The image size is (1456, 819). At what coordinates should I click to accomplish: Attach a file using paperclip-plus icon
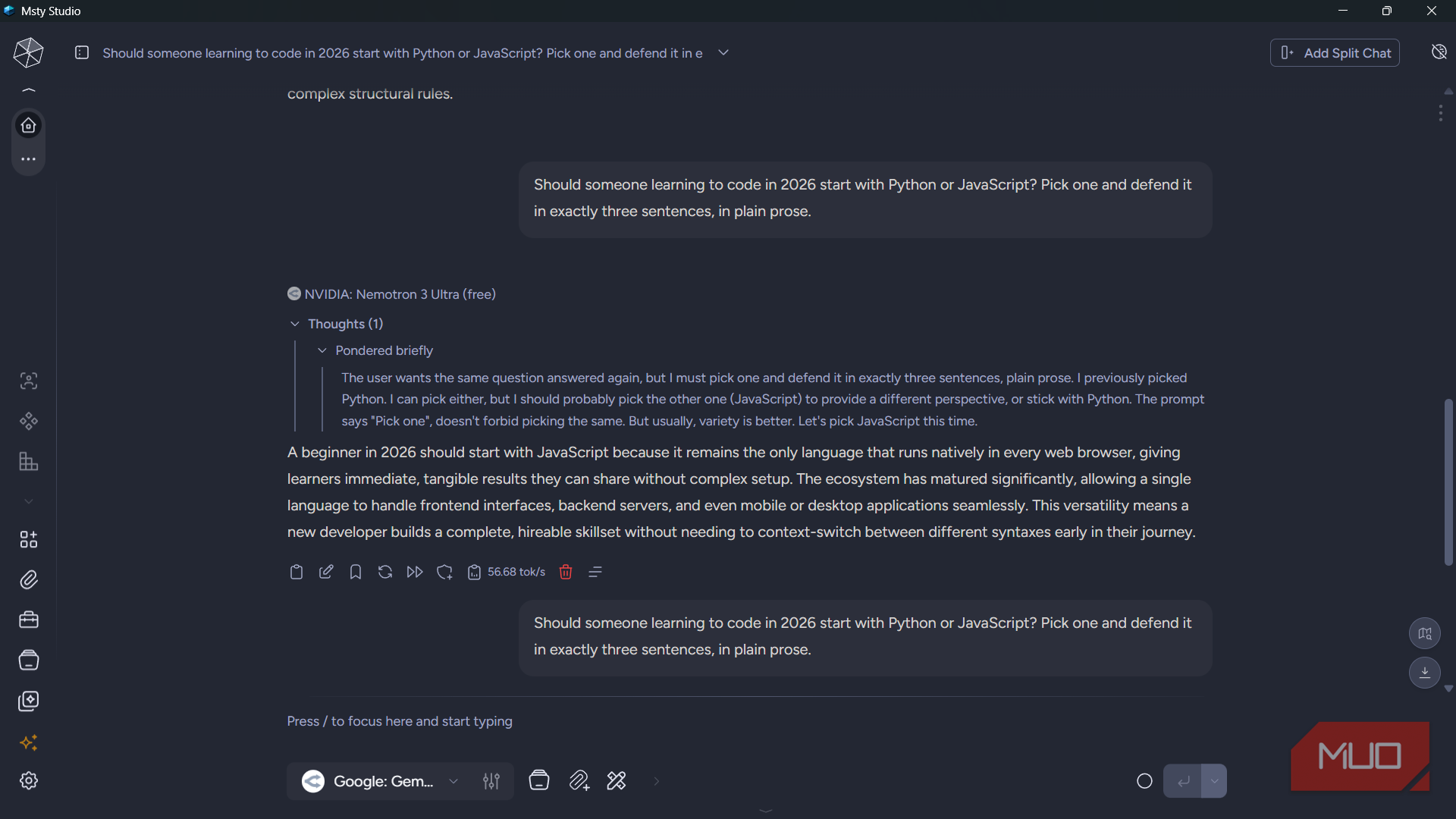pos(579,781)
